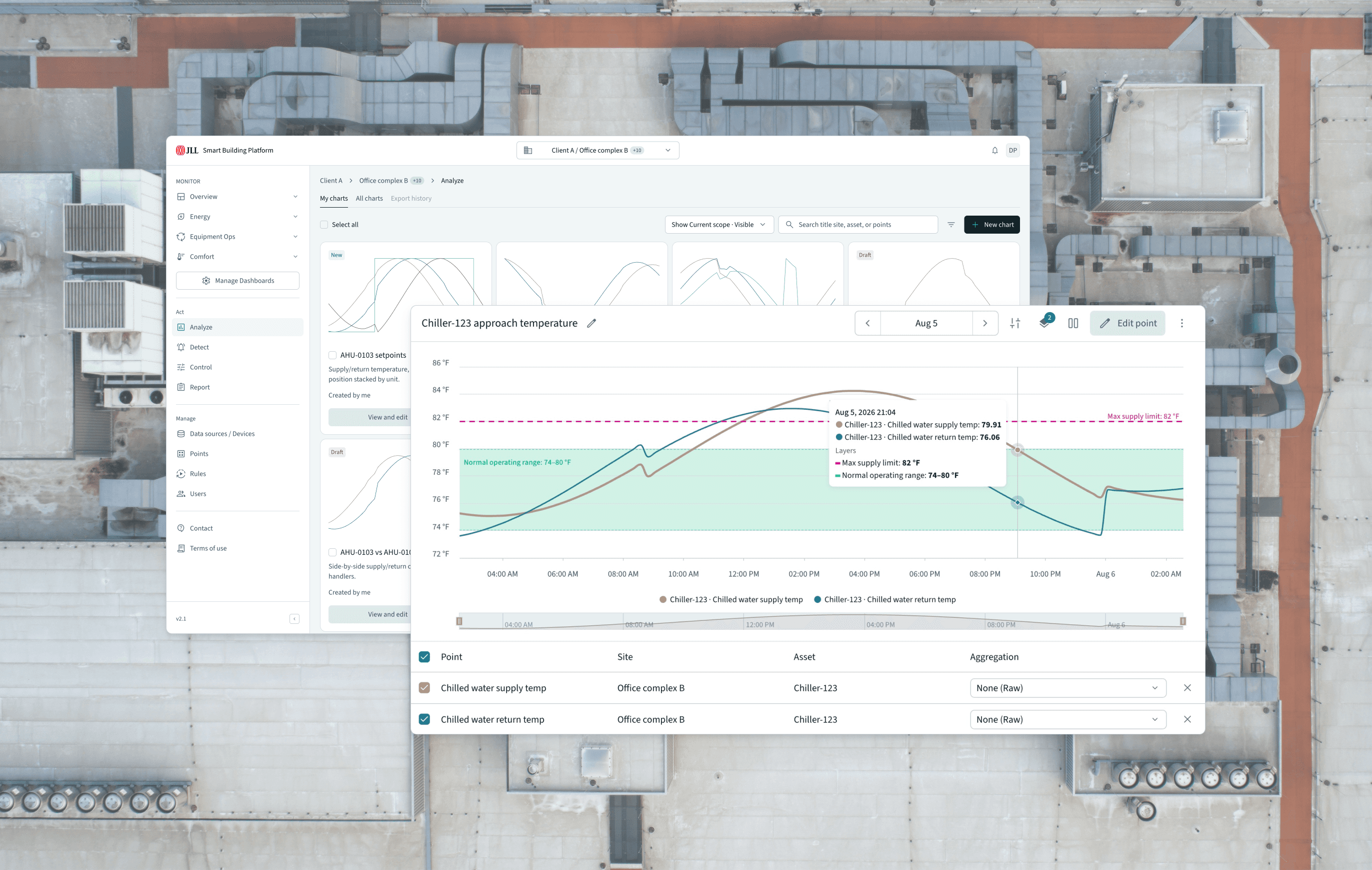Screen dimensions: 1372x870
Task: Edit the chart title with pencil icon
Action: pos(591,323)
